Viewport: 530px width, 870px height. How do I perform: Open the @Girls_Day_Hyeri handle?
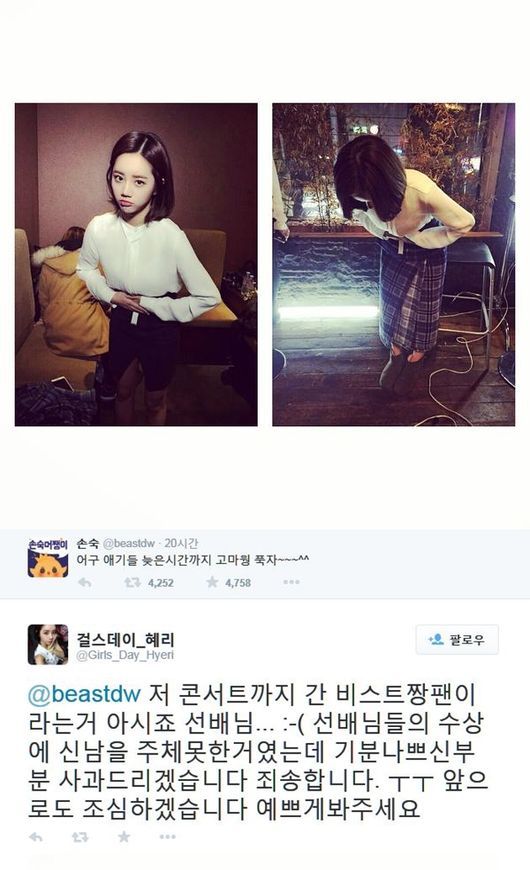125,655
